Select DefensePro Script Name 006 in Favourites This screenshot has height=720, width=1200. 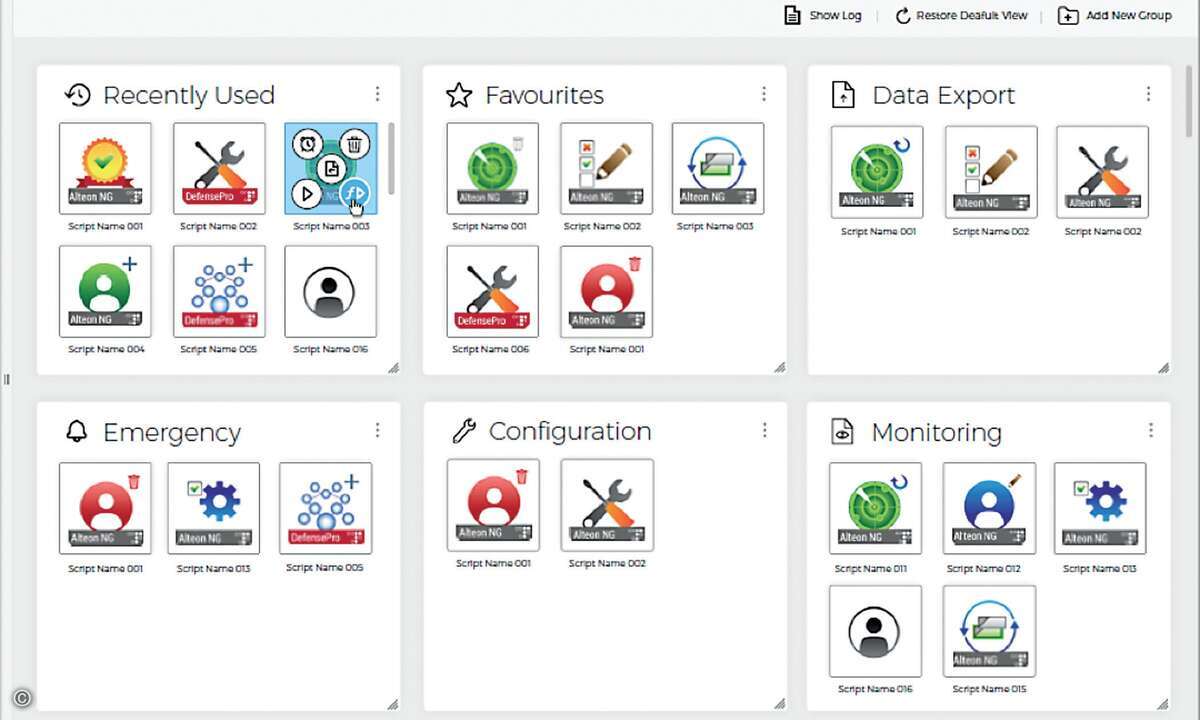click(x=493, y=291)
